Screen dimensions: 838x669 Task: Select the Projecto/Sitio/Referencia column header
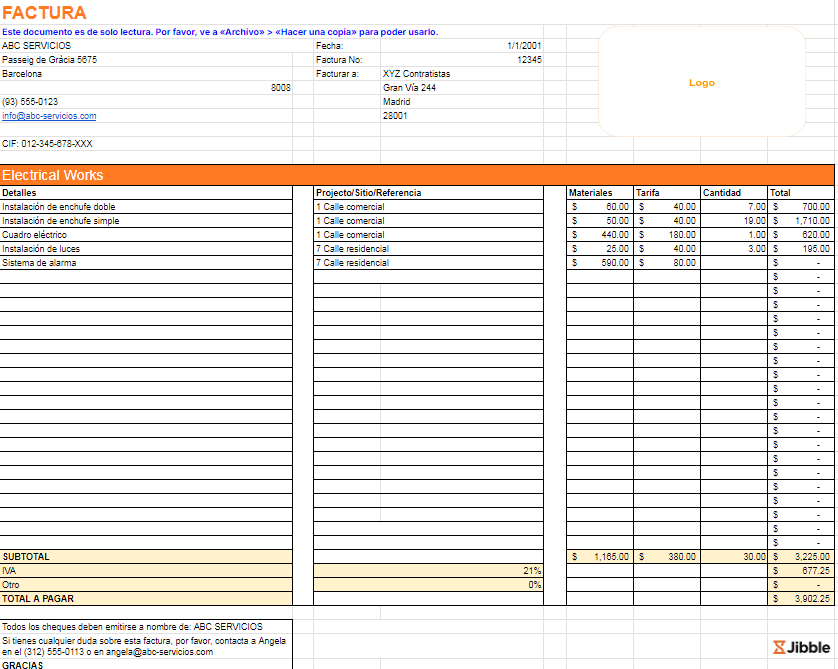(369, 193)
